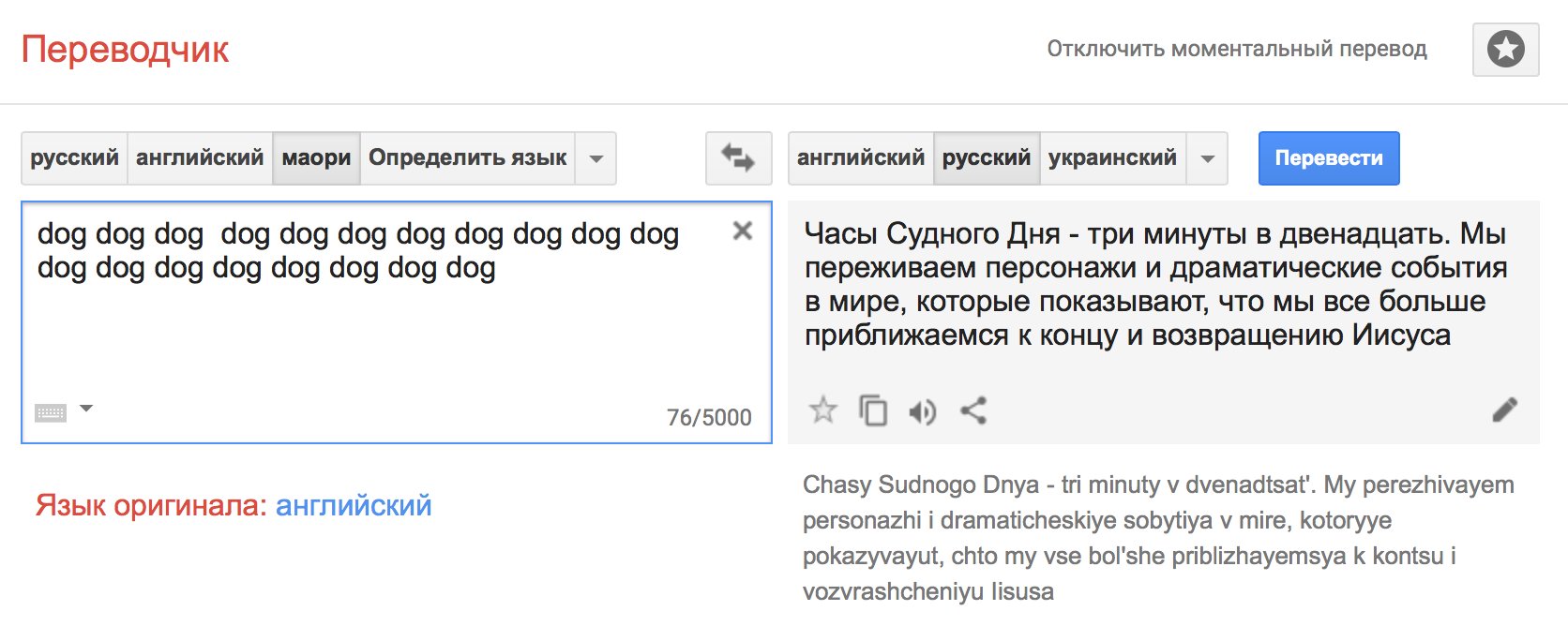Expand the target language dropdown list

click(x=1207, y=158)
